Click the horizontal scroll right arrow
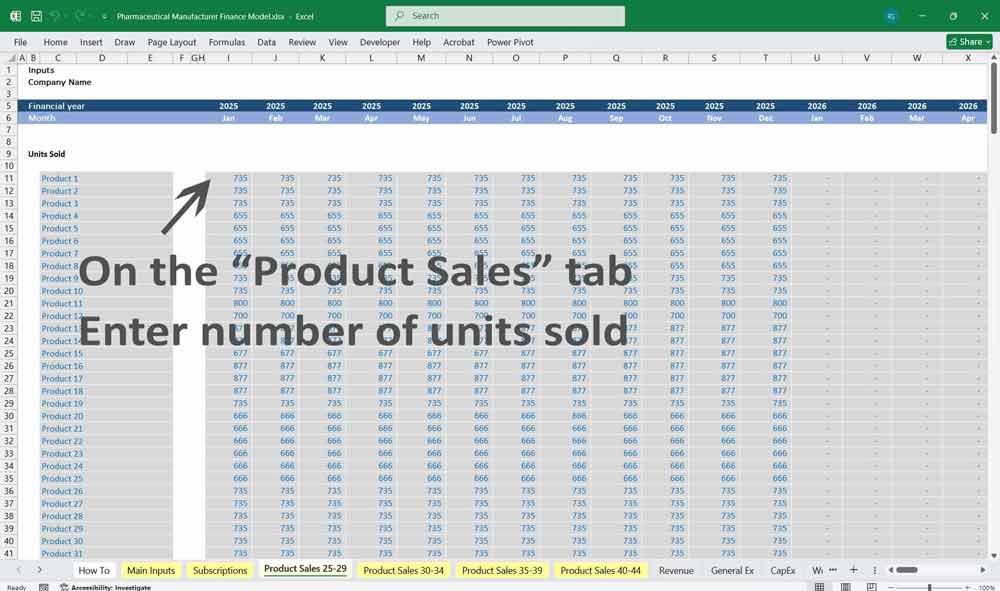1000x591 pixels. 983,570
